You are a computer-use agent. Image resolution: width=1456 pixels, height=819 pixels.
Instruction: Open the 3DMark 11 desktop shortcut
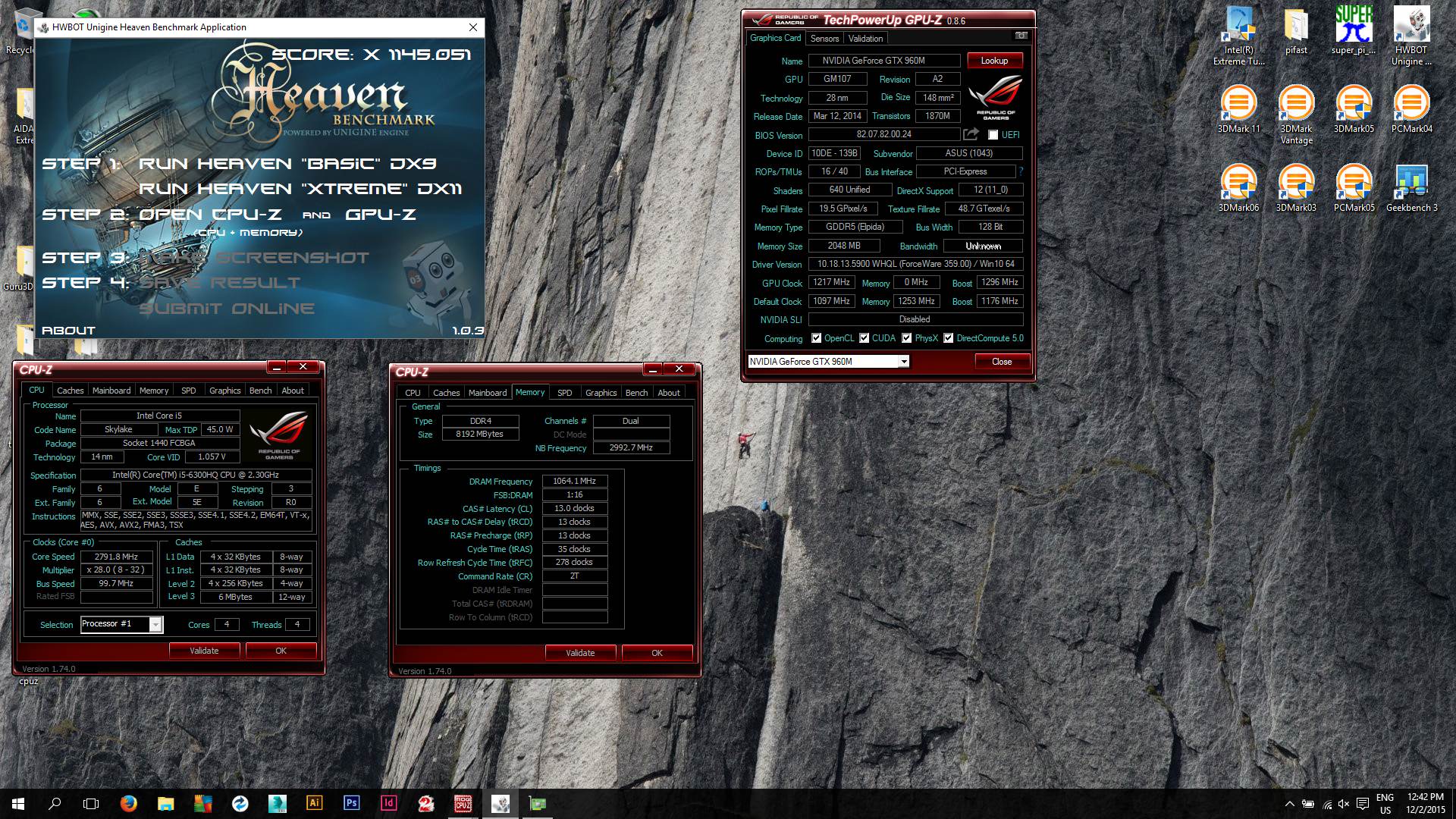tap(1238, 110)
